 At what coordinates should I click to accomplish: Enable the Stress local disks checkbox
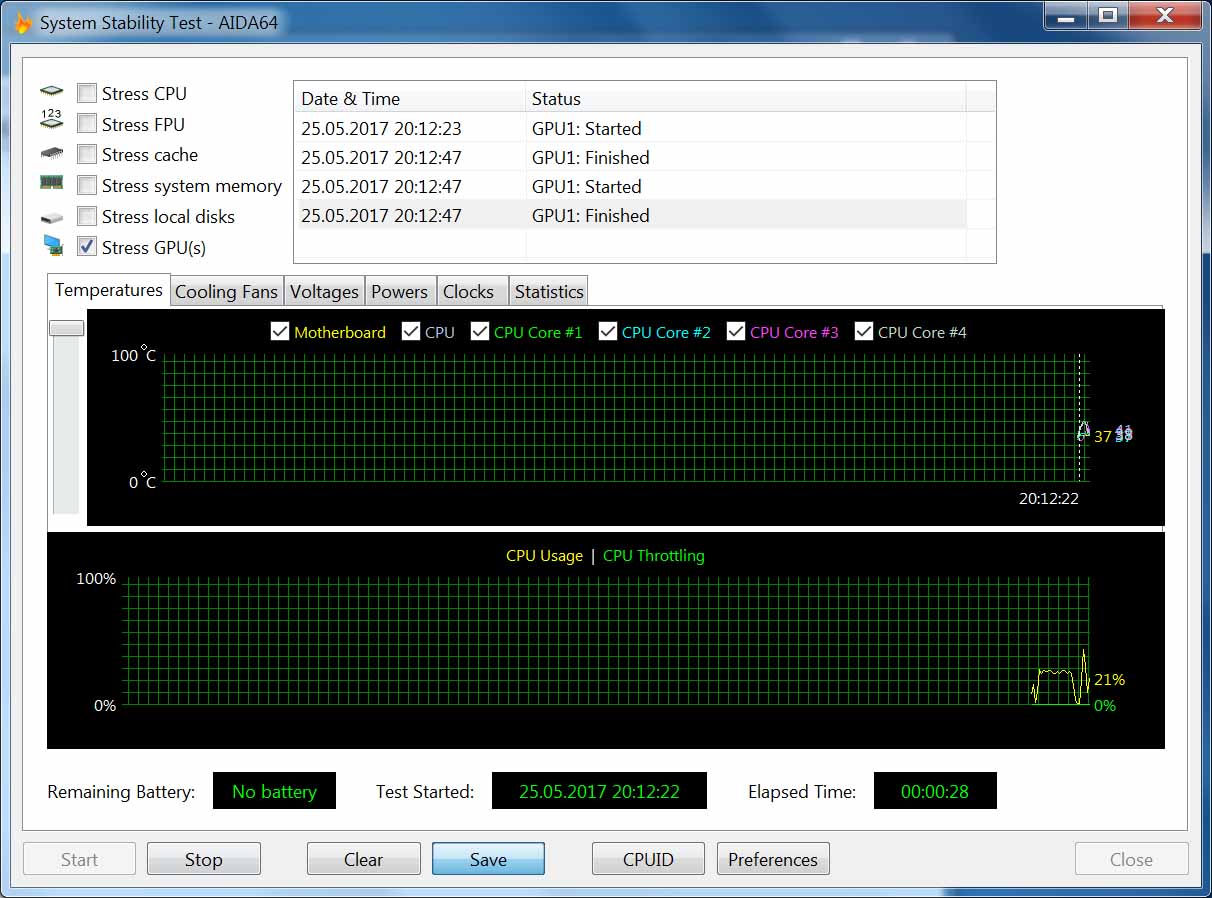pyautogui.click(x=87, y=216)
